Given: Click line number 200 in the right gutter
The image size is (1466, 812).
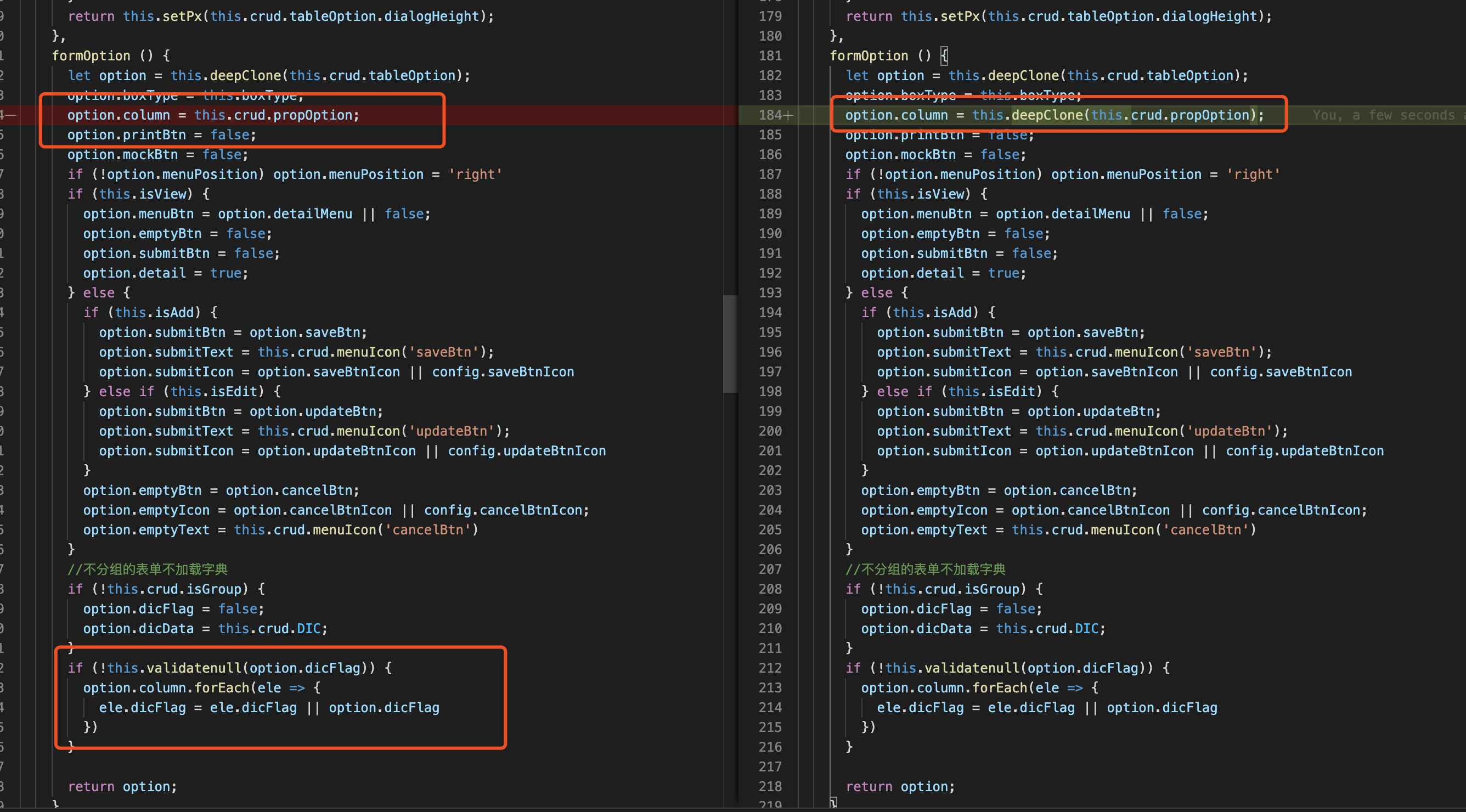Looking at the screenshot, I should point(770,431).
